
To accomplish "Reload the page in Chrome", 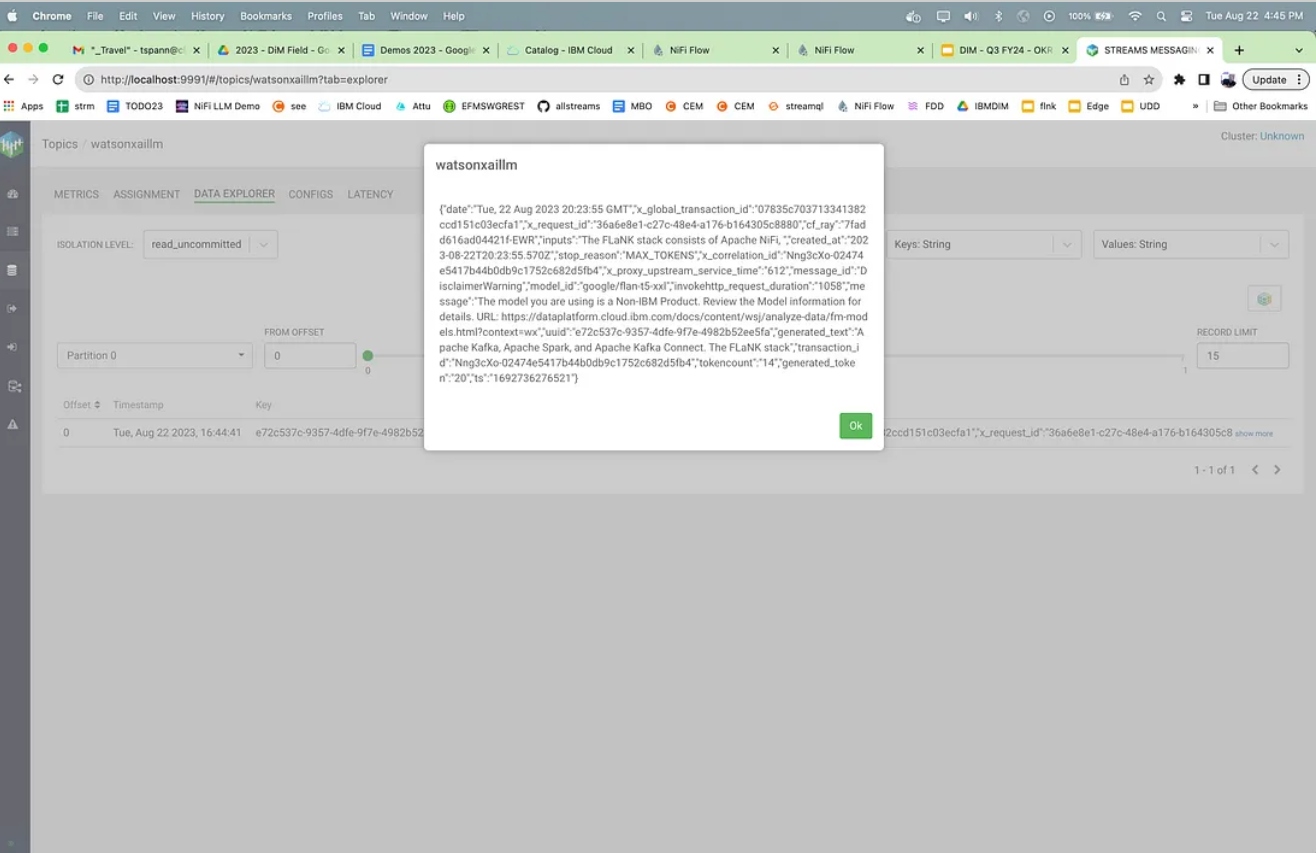I will point(58,80).
